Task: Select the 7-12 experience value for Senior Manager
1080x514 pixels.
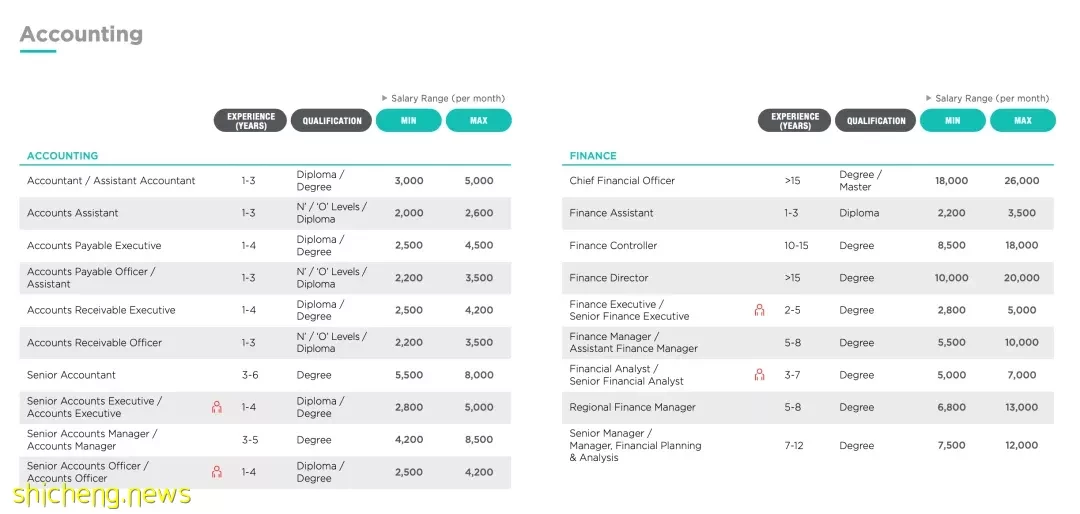Action: 793,446
